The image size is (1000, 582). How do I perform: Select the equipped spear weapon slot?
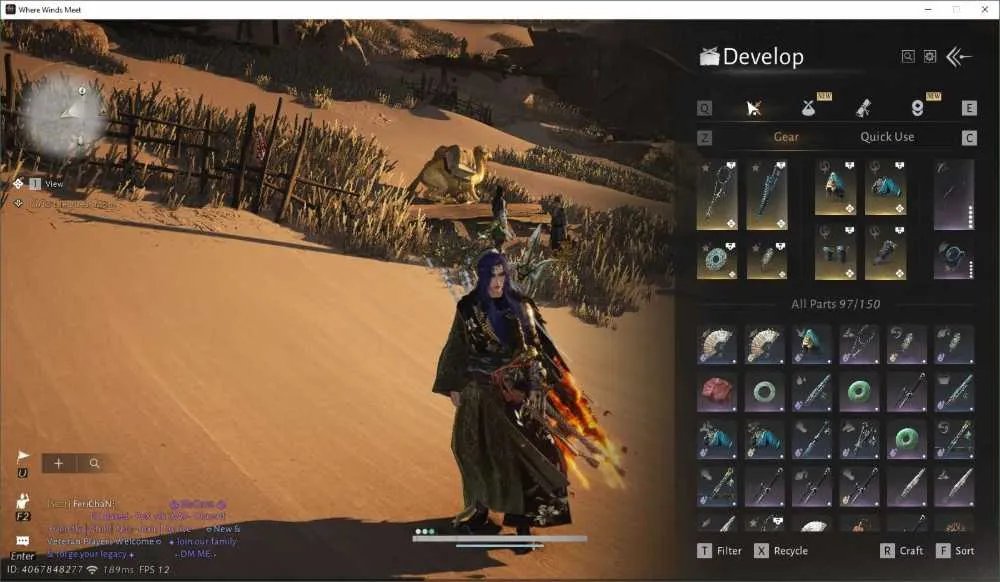717,195
